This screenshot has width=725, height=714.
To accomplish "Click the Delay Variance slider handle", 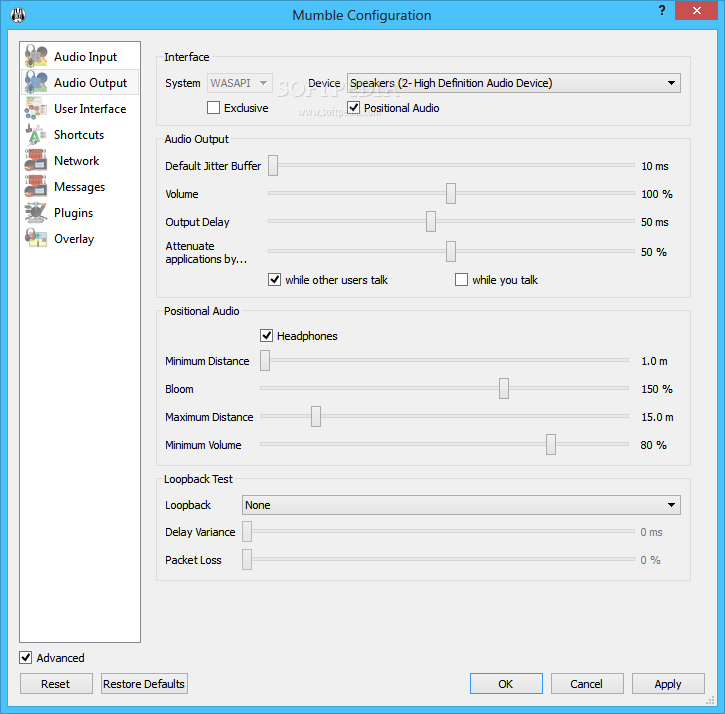I will click(247, 532).
